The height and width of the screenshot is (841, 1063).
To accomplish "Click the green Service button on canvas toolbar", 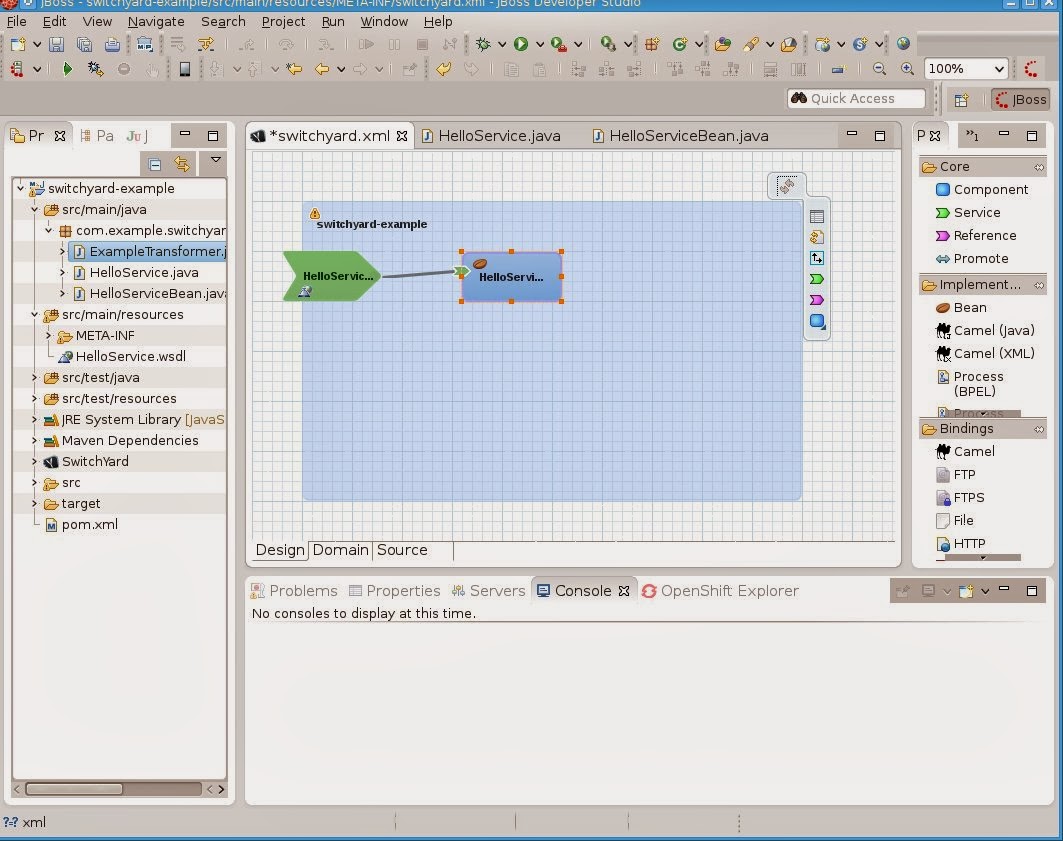I will tap(817, 279).
